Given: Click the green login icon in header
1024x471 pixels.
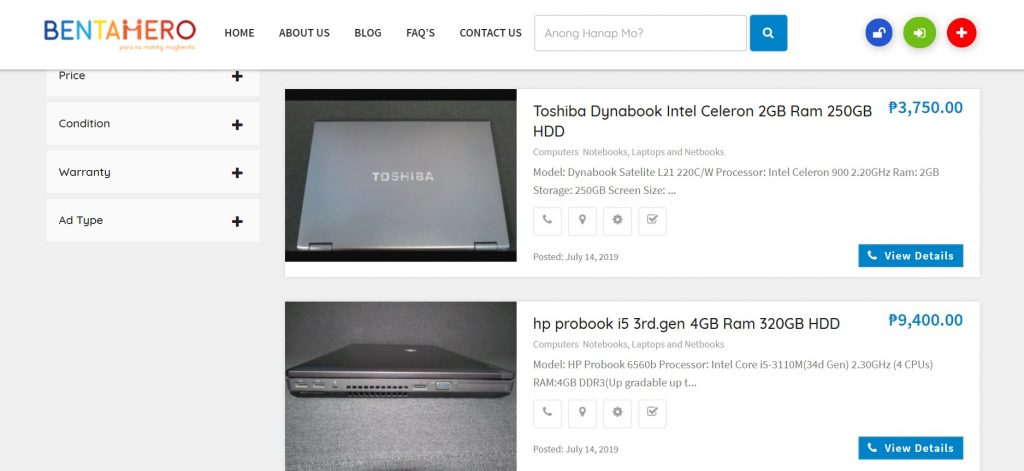Looking at the screenshot, I should [x=920, y=33].
